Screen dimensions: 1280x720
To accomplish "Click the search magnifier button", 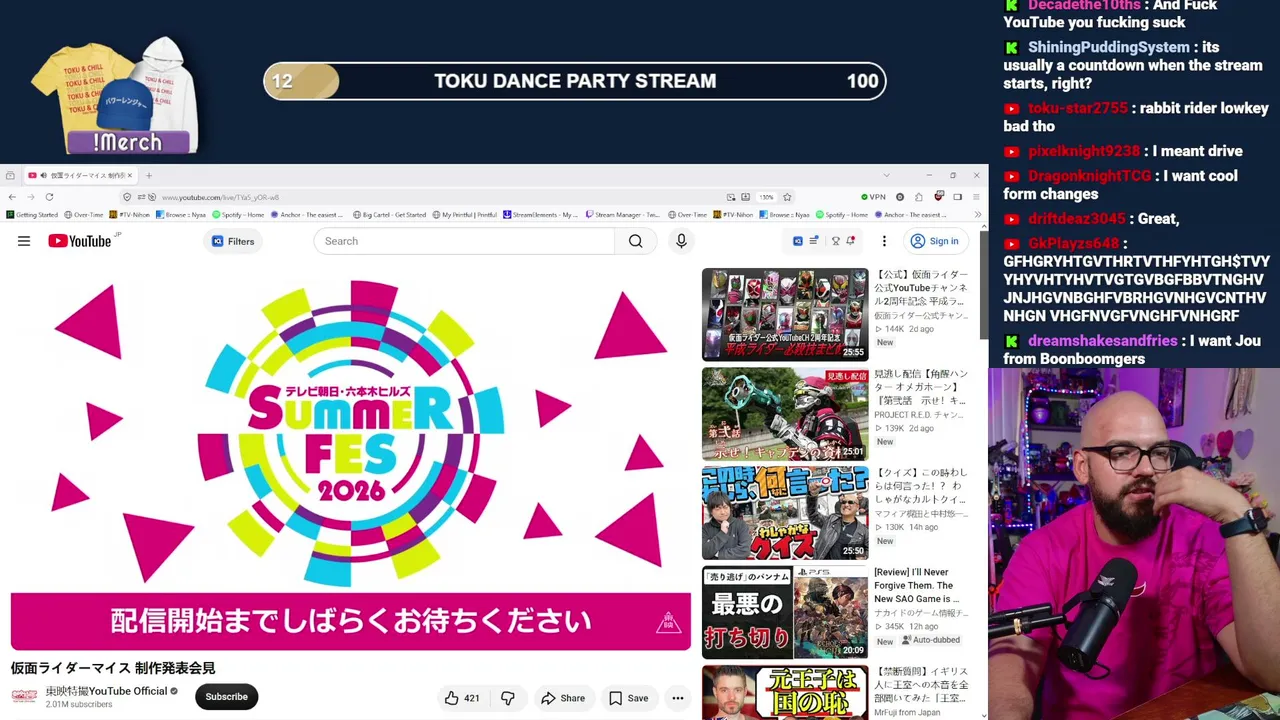I will (x=636, y=241).
